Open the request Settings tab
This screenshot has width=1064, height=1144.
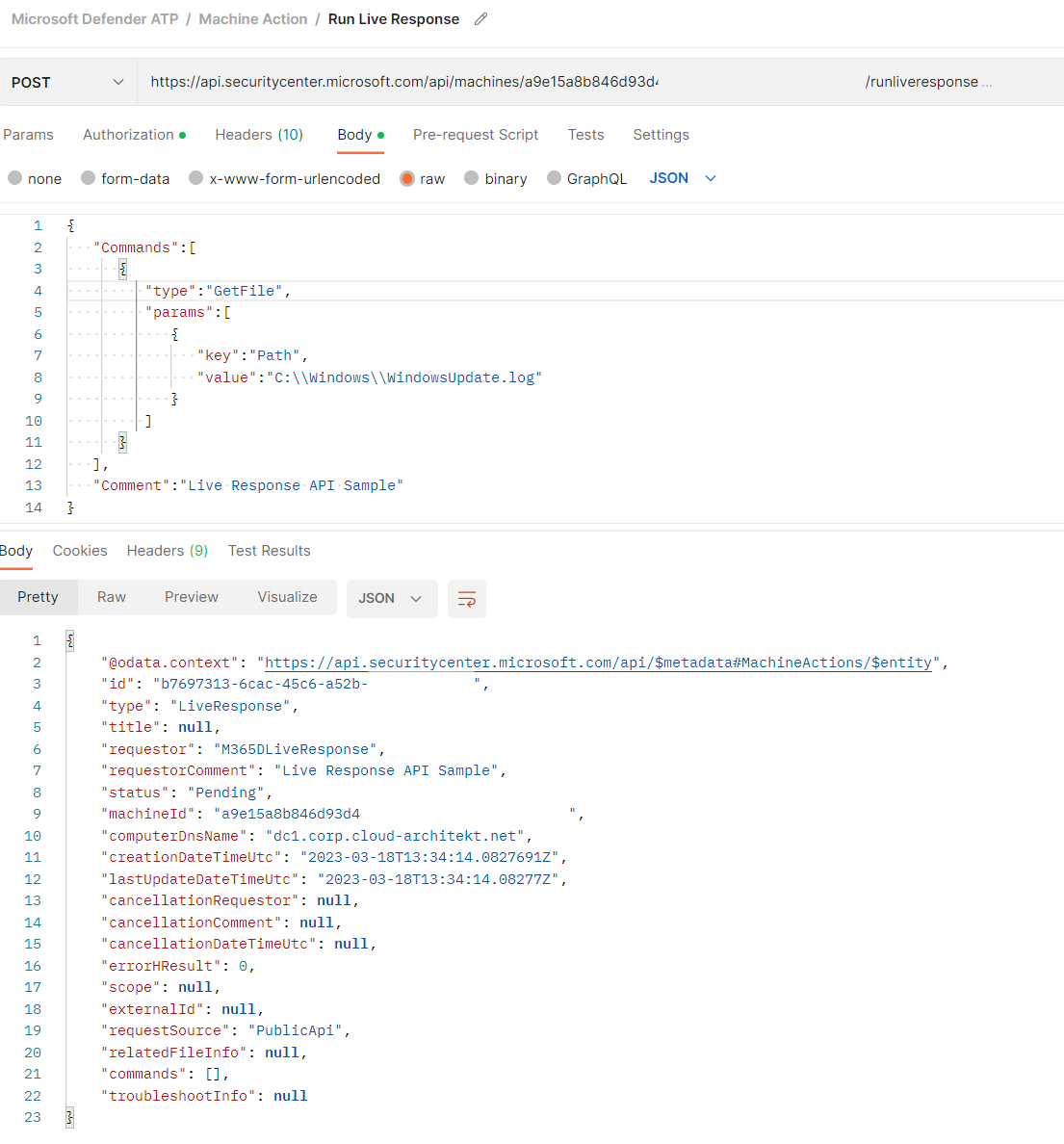[662, 135]
